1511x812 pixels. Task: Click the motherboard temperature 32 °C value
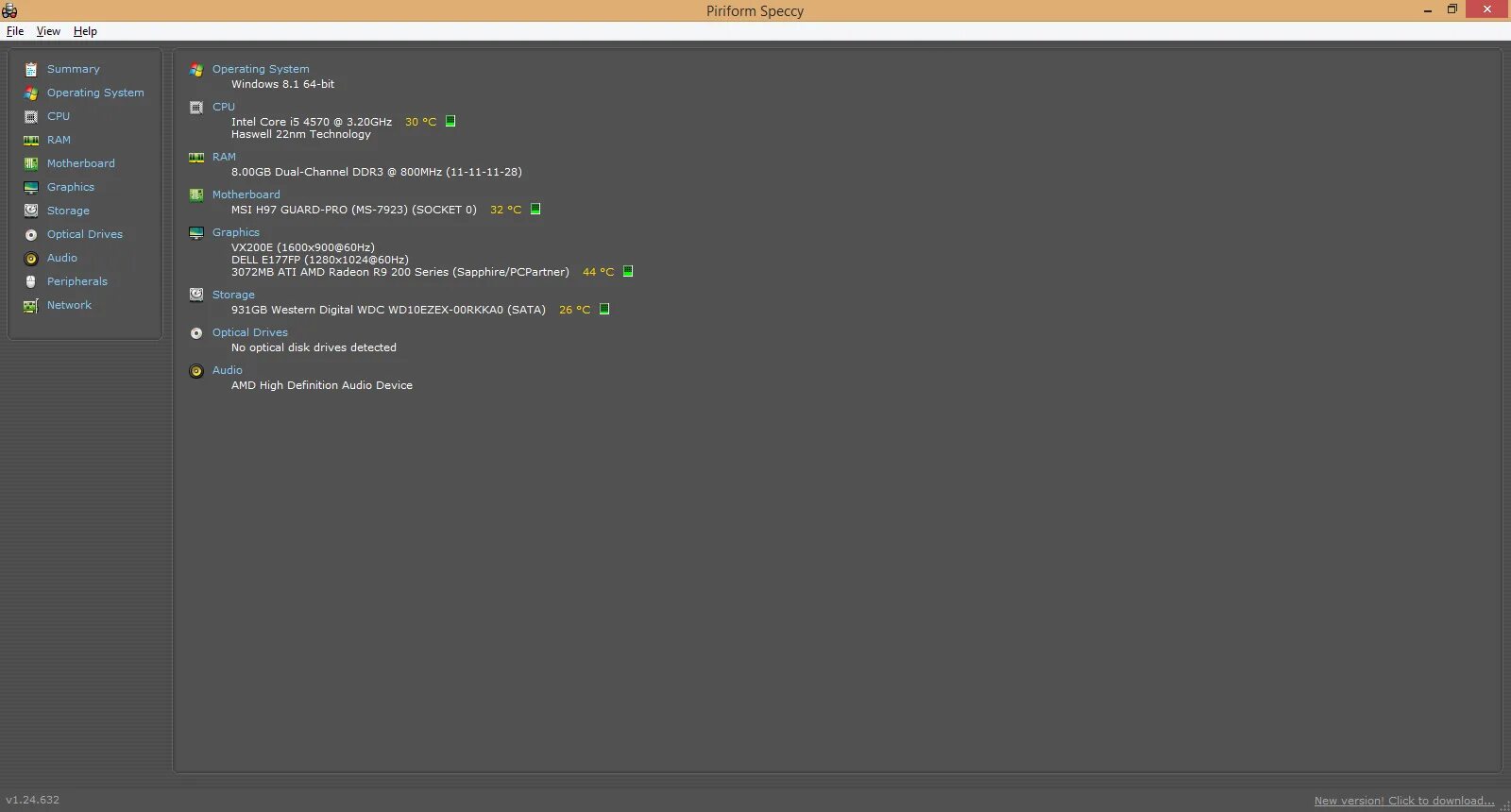[x=506, y=210]
